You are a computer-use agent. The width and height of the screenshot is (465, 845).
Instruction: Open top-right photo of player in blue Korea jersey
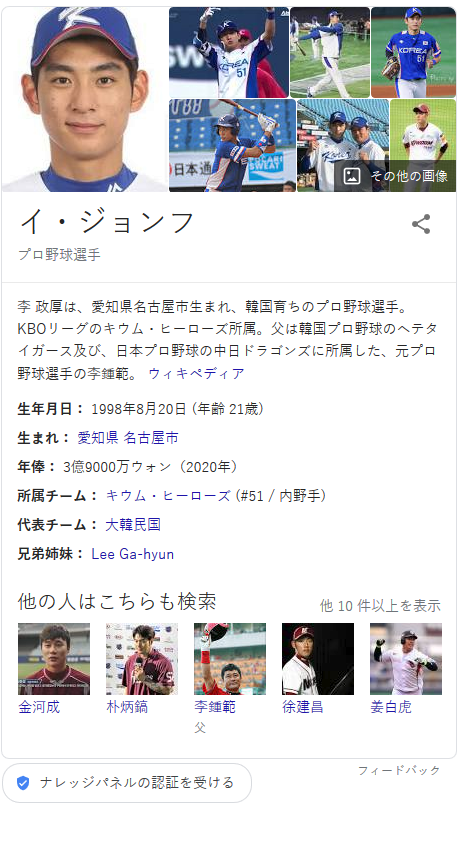413,52
